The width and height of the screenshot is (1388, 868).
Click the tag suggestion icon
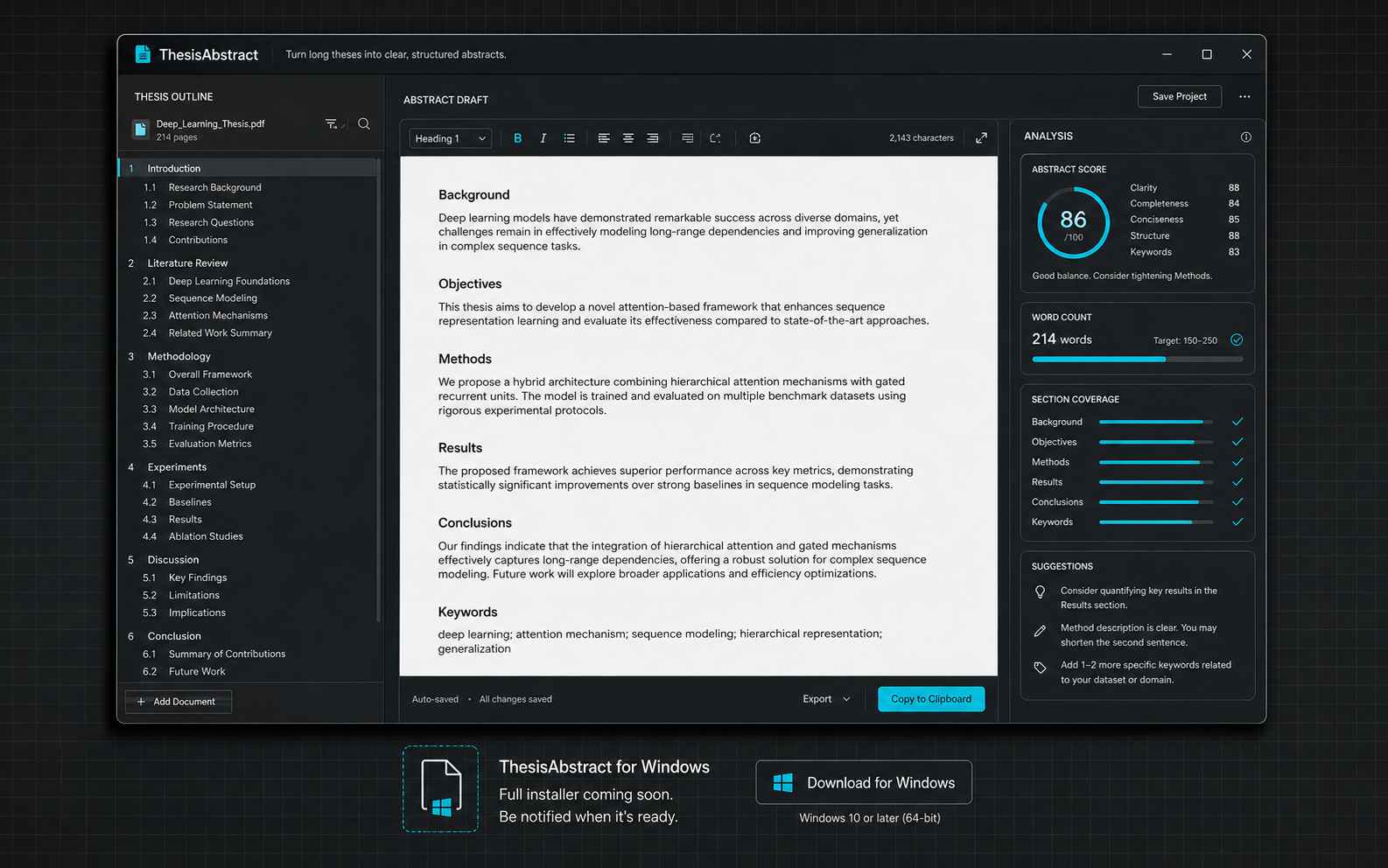click(x=1041, y=668)
